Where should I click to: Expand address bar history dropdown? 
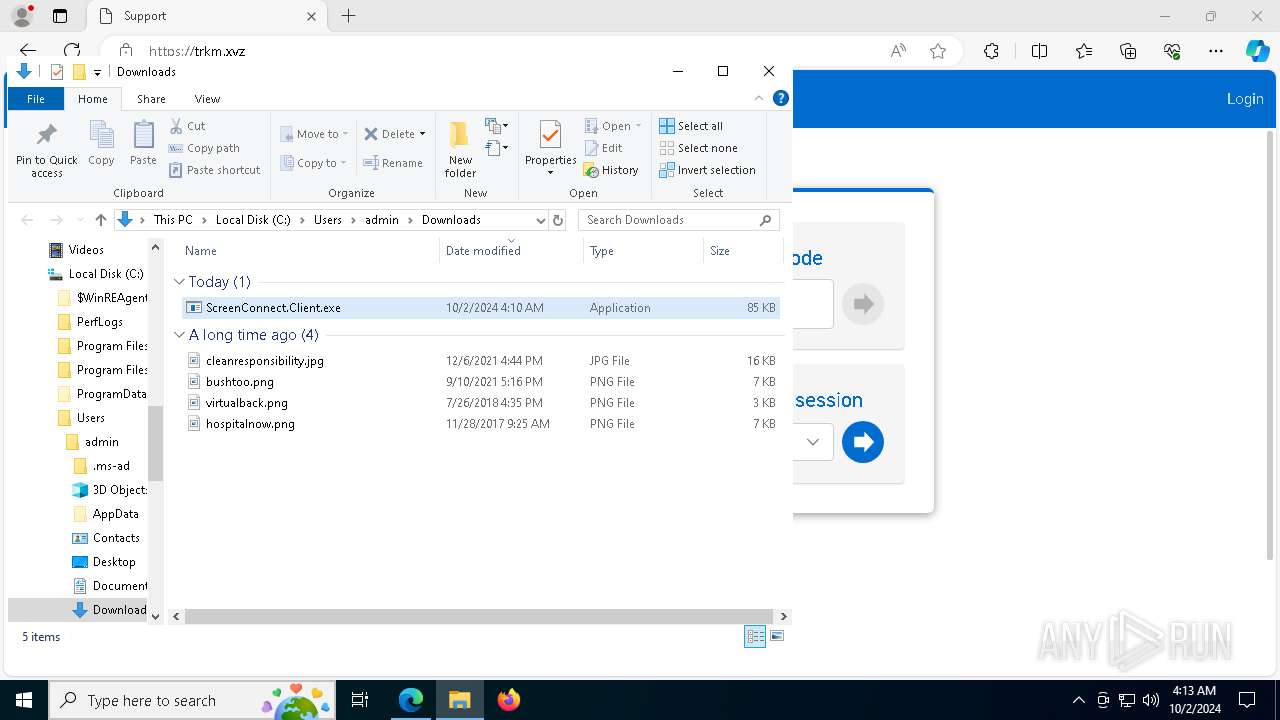point(540,220)
